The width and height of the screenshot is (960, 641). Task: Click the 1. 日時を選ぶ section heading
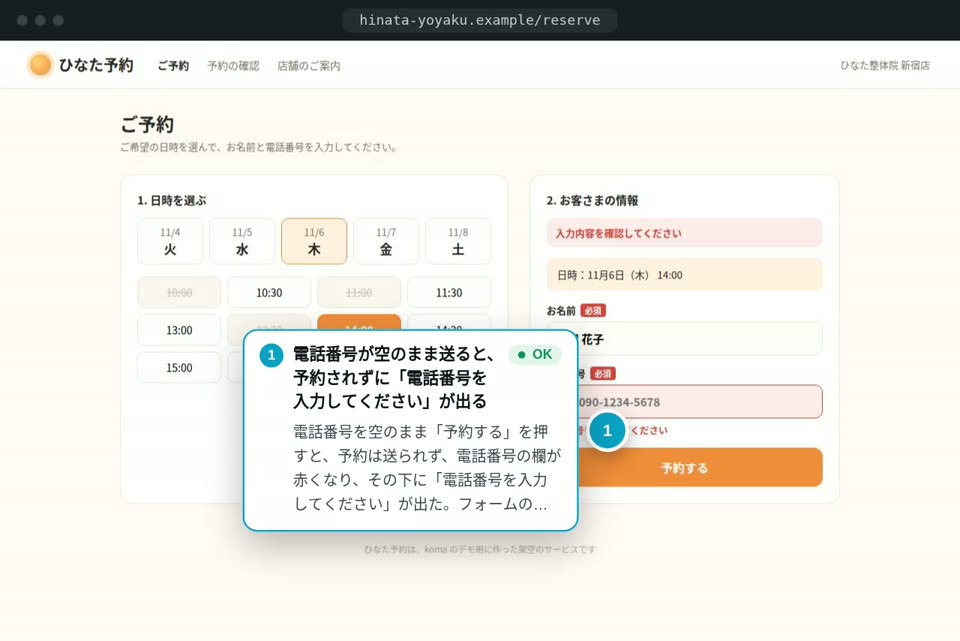click(171, 200)
